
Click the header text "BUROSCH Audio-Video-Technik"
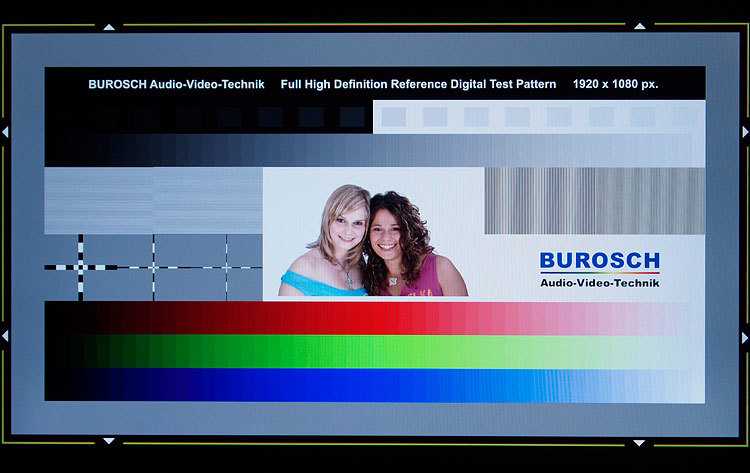pos(176,84)
